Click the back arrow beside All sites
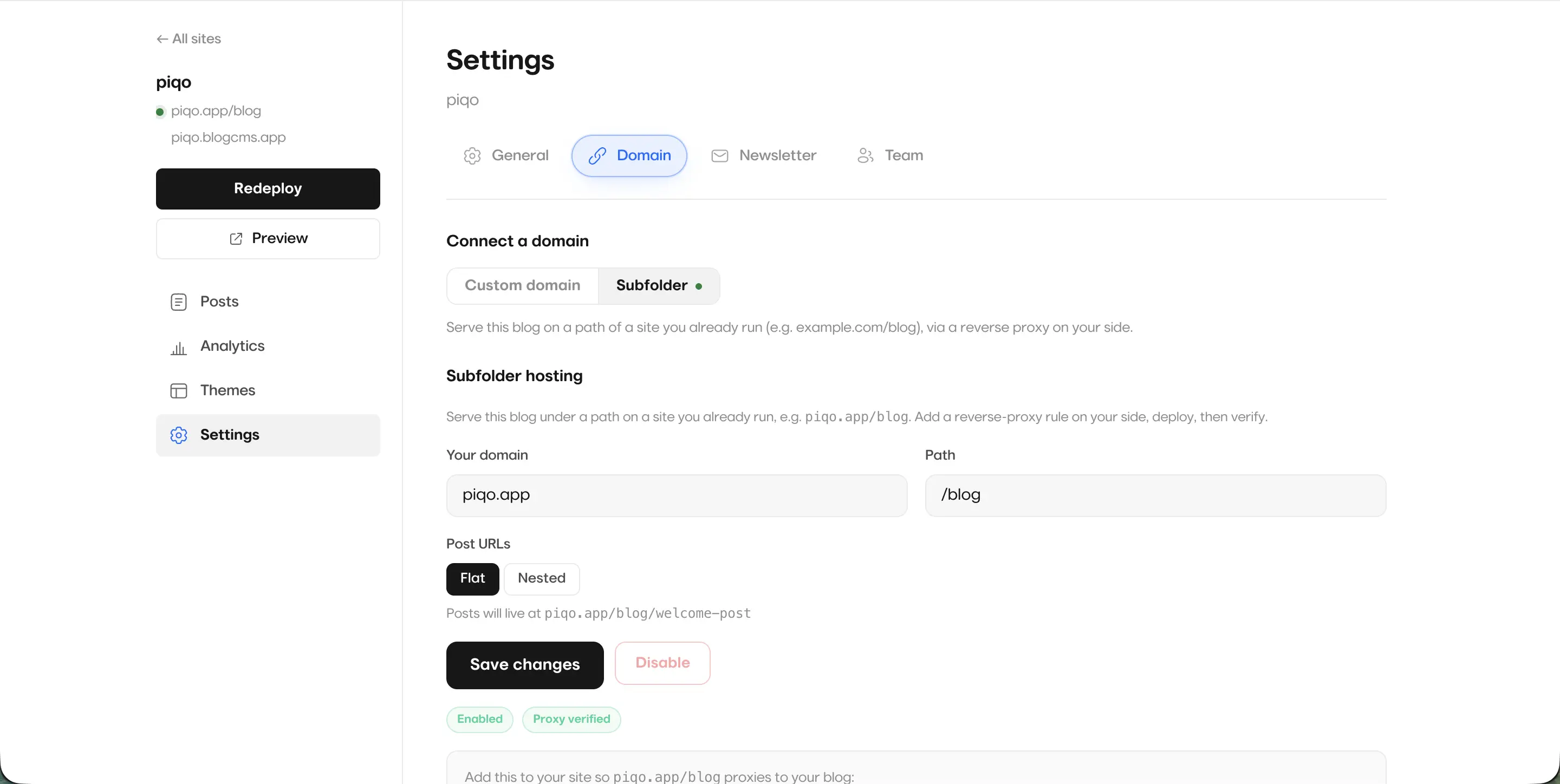Viewport: 1560px width, 784px height. (162, 39)
